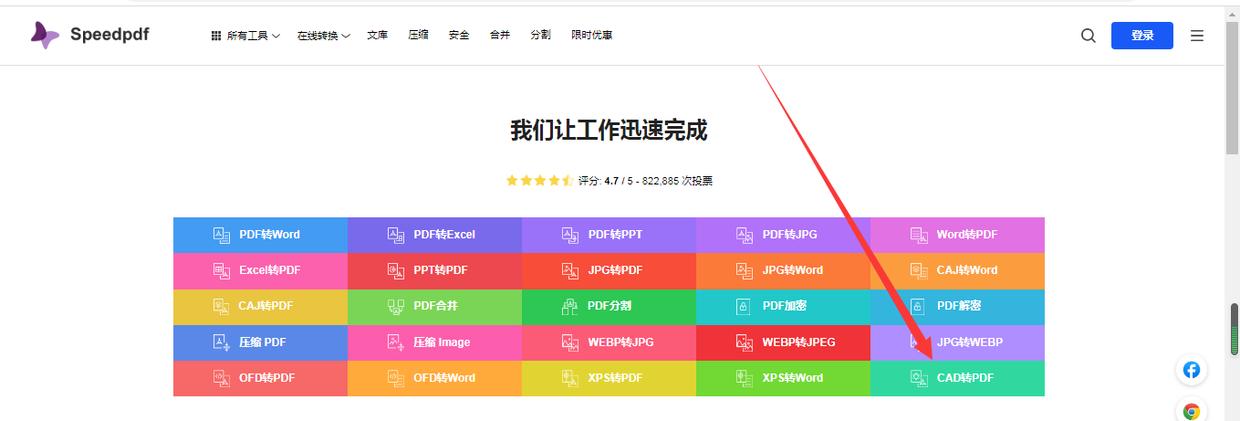Click the WEBP转JPEG tile icon

(745, 342)
